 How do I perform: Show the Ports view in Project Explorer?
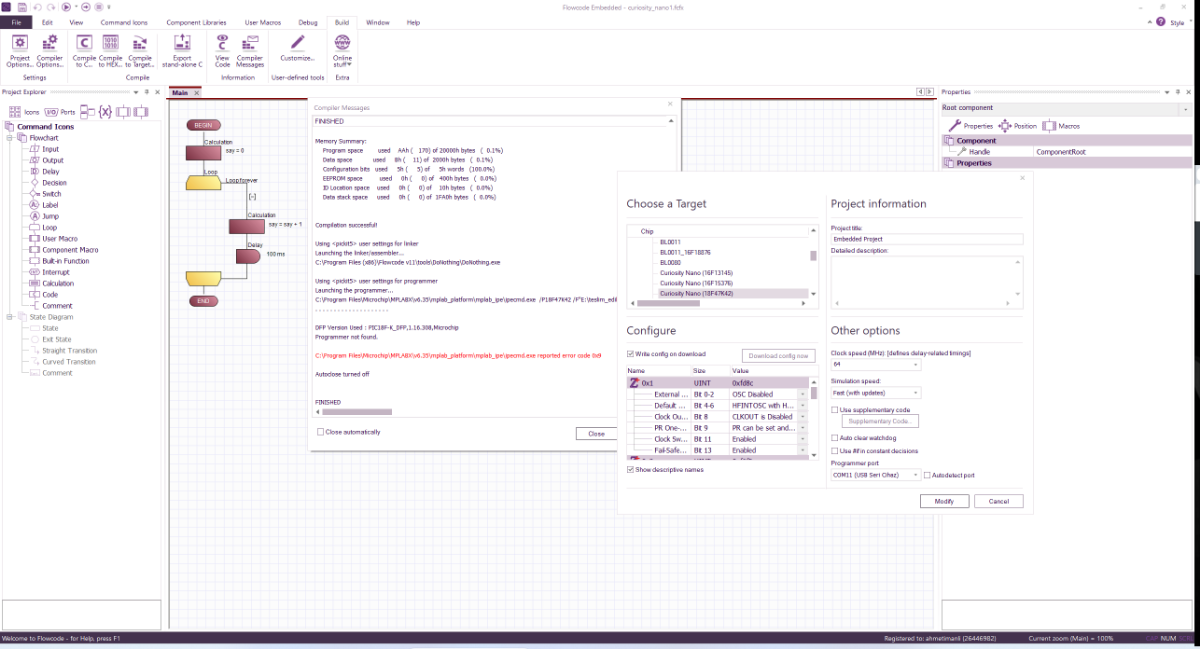point(60,112)
